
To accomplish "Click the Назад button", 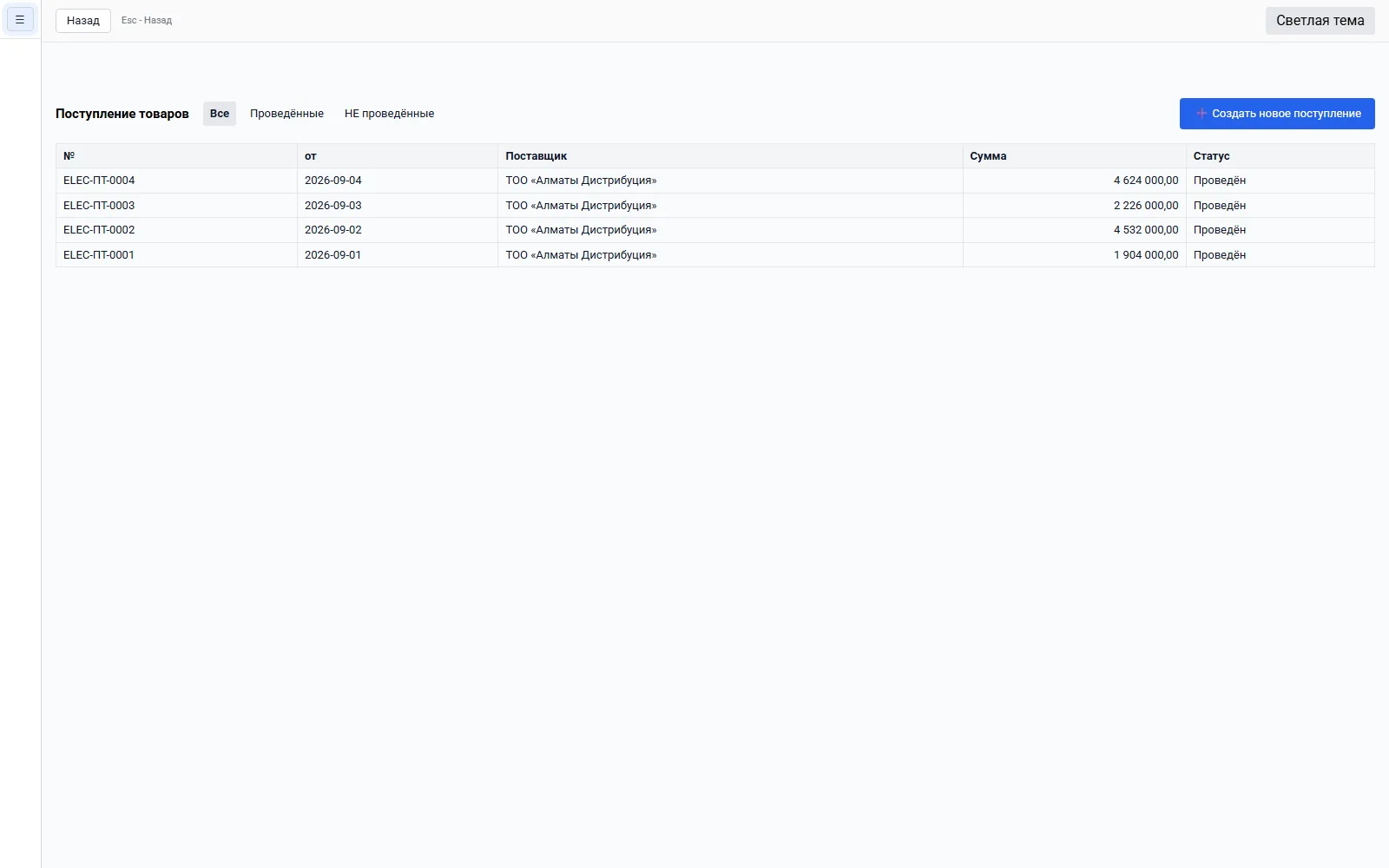I will coord(83,20).
